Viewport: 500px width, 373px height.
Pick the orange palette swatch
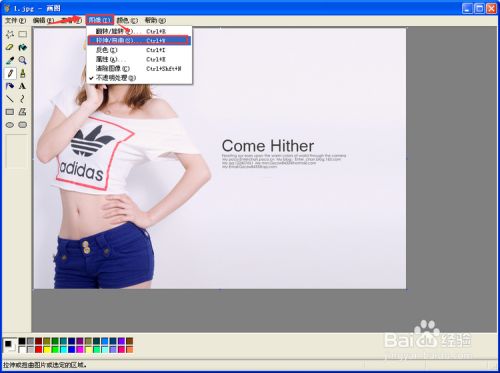click(x=130, y=350)
